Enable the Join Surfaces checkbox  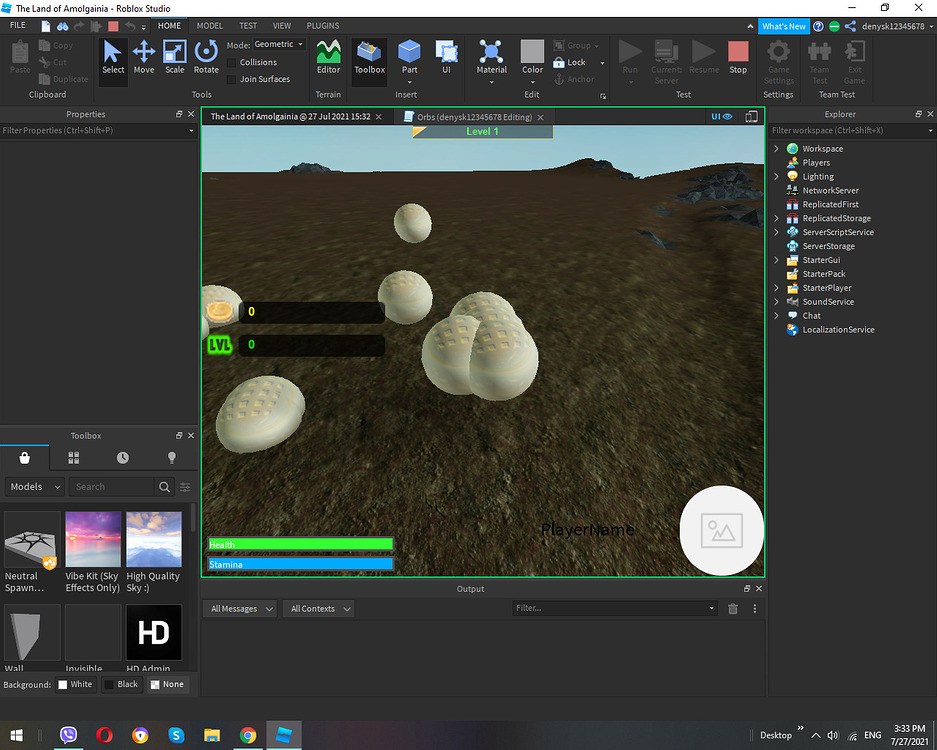pyautogui.click(x=232, y=79)
